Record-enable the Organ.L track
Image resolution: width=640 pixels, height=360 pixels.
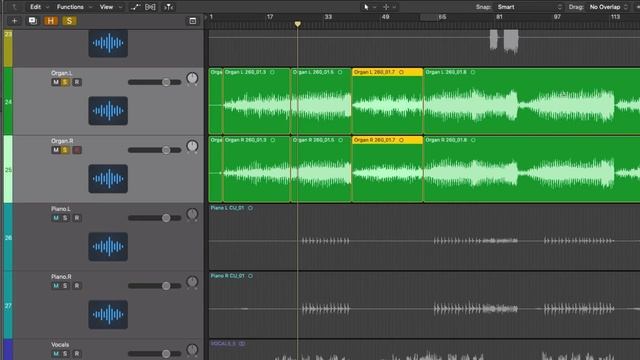[x=77, y=82]
